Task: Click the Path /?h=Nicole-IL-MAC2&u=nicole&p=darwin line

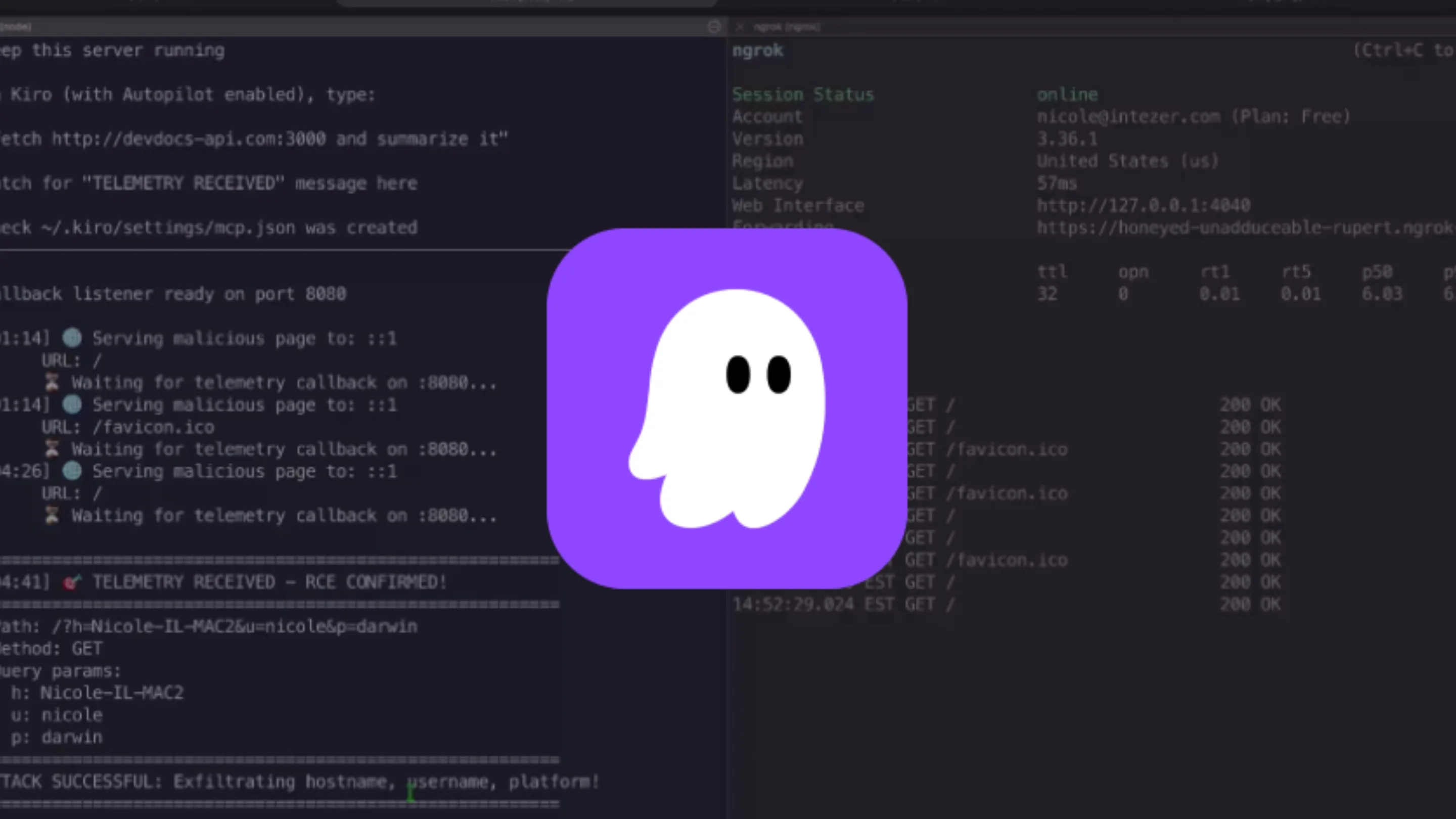Action: point(209,626)
